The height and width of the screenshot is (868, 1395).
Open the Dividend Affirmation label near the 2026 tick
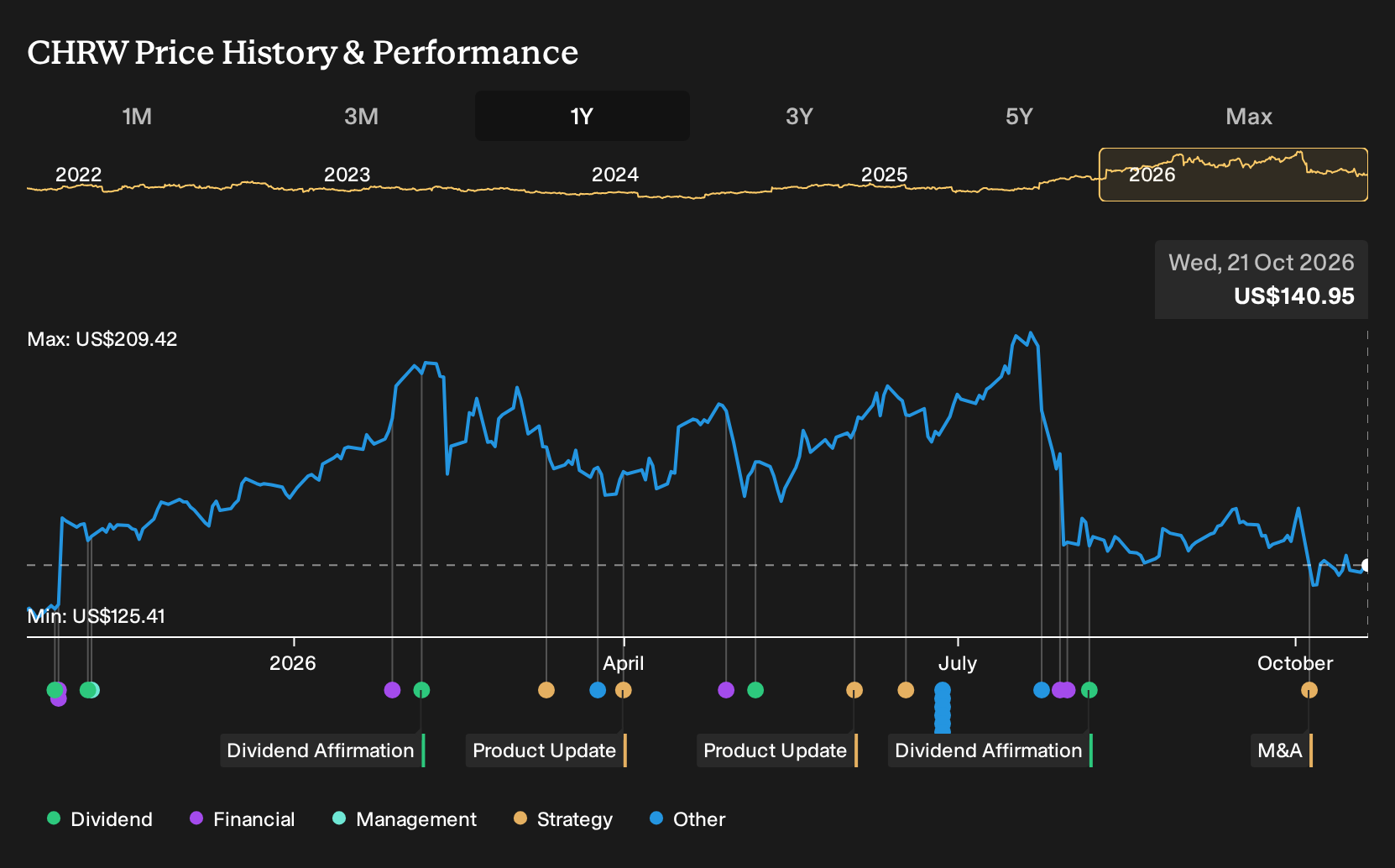point(323,750)
